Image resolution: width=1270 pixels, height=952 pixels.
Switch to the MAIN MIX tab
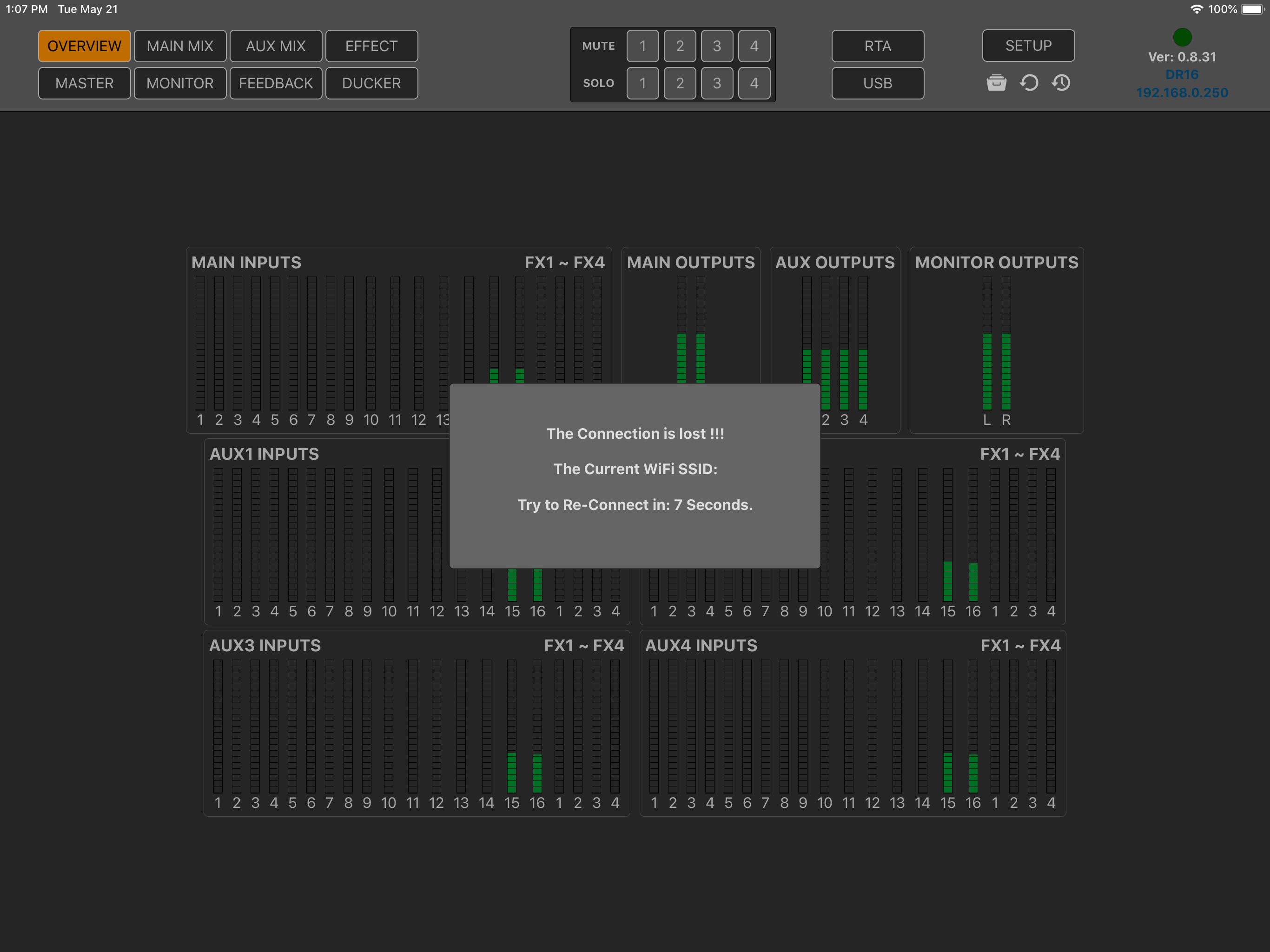180,46
